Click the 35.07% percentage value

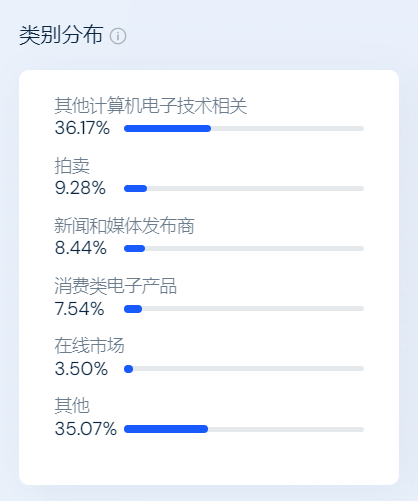point(86,429)
